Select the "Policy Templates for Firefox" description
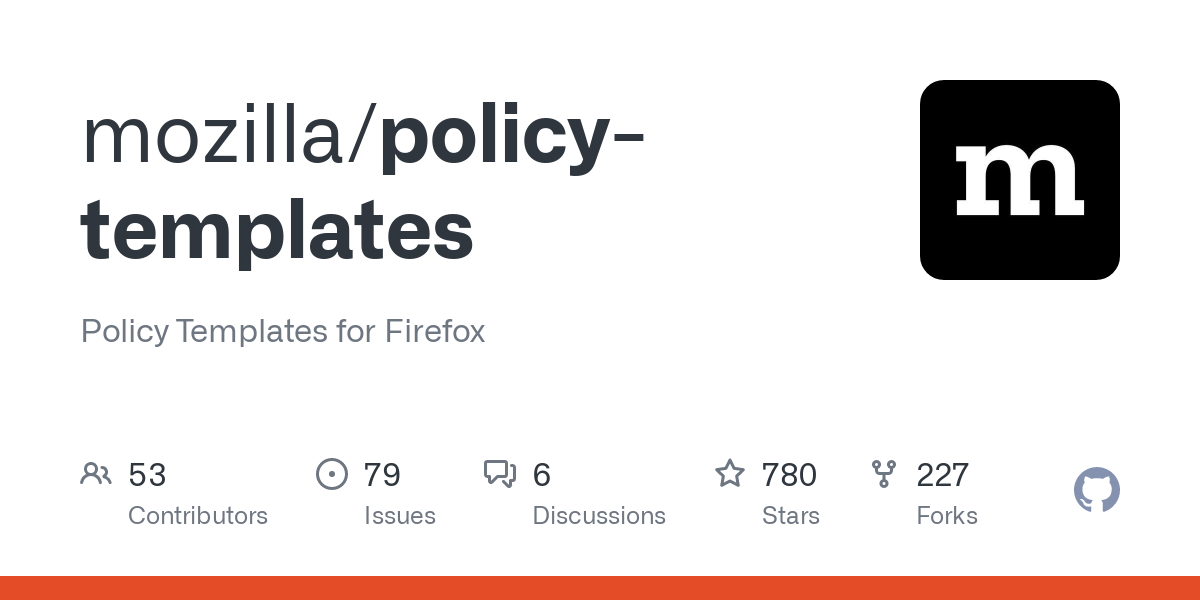The height and width of the screenshot is (600, 1200). (283, 331)
